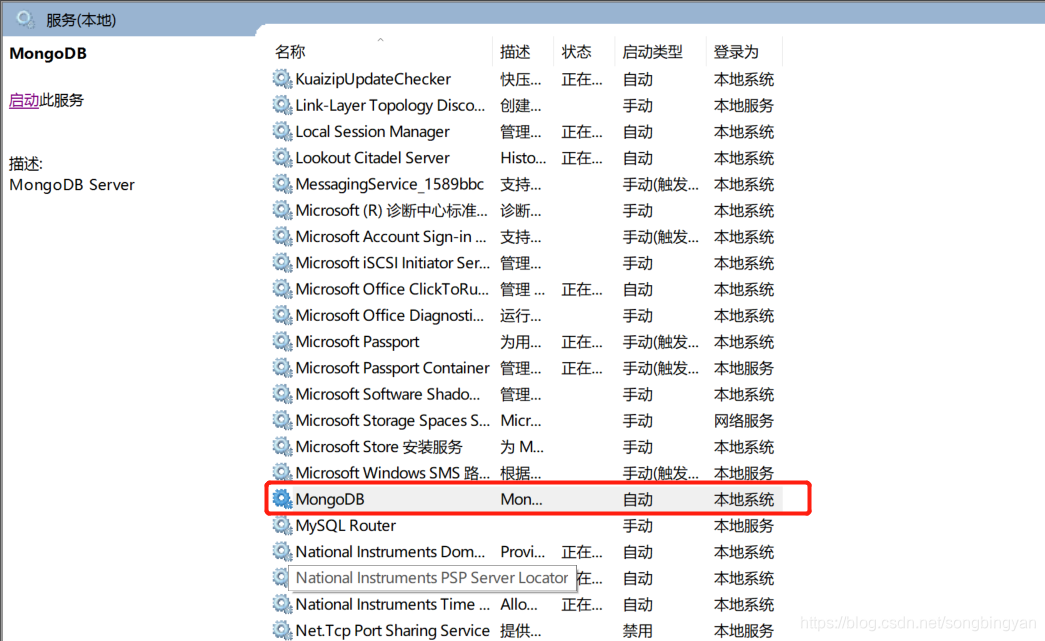Click the bold MongoDB heading in left pane

(x=48, y=53)
